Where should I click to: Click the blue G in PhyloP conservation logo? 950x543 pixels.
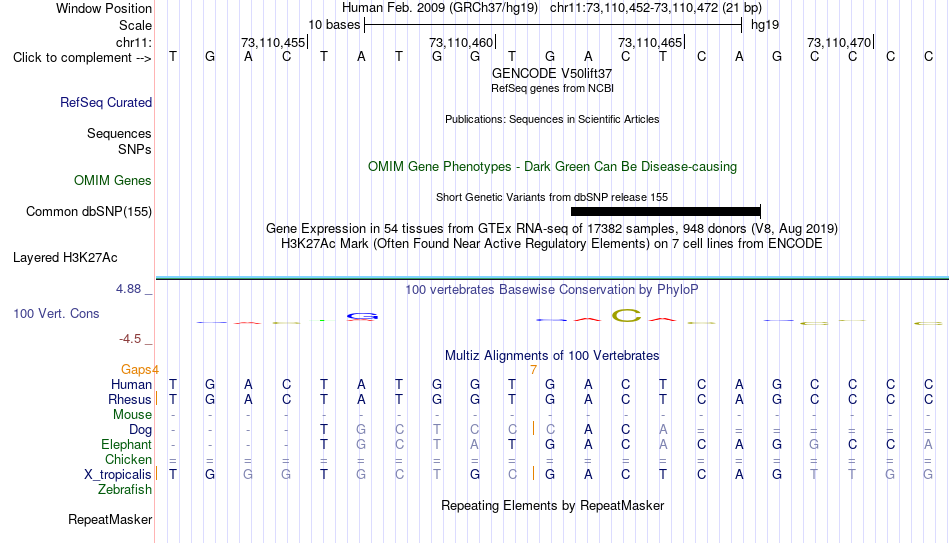click(x=362, y=316)
